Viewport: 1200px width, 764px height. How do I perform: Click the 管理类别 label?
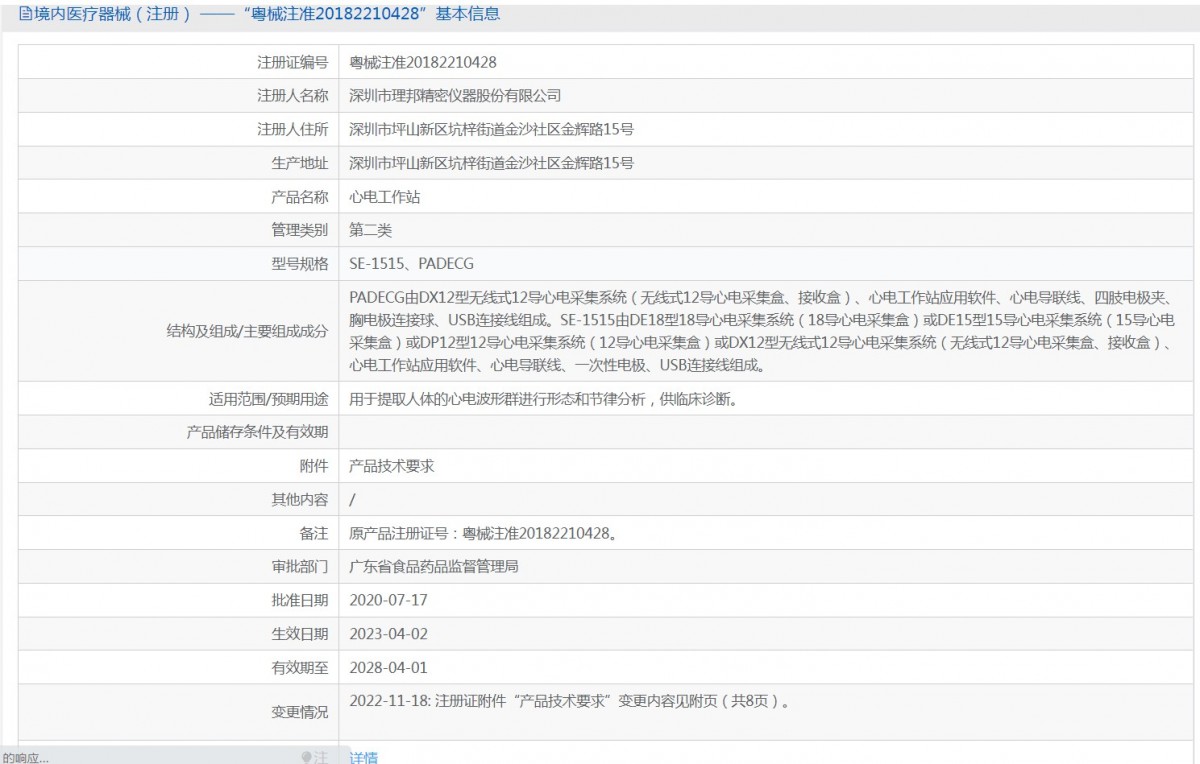299,230
